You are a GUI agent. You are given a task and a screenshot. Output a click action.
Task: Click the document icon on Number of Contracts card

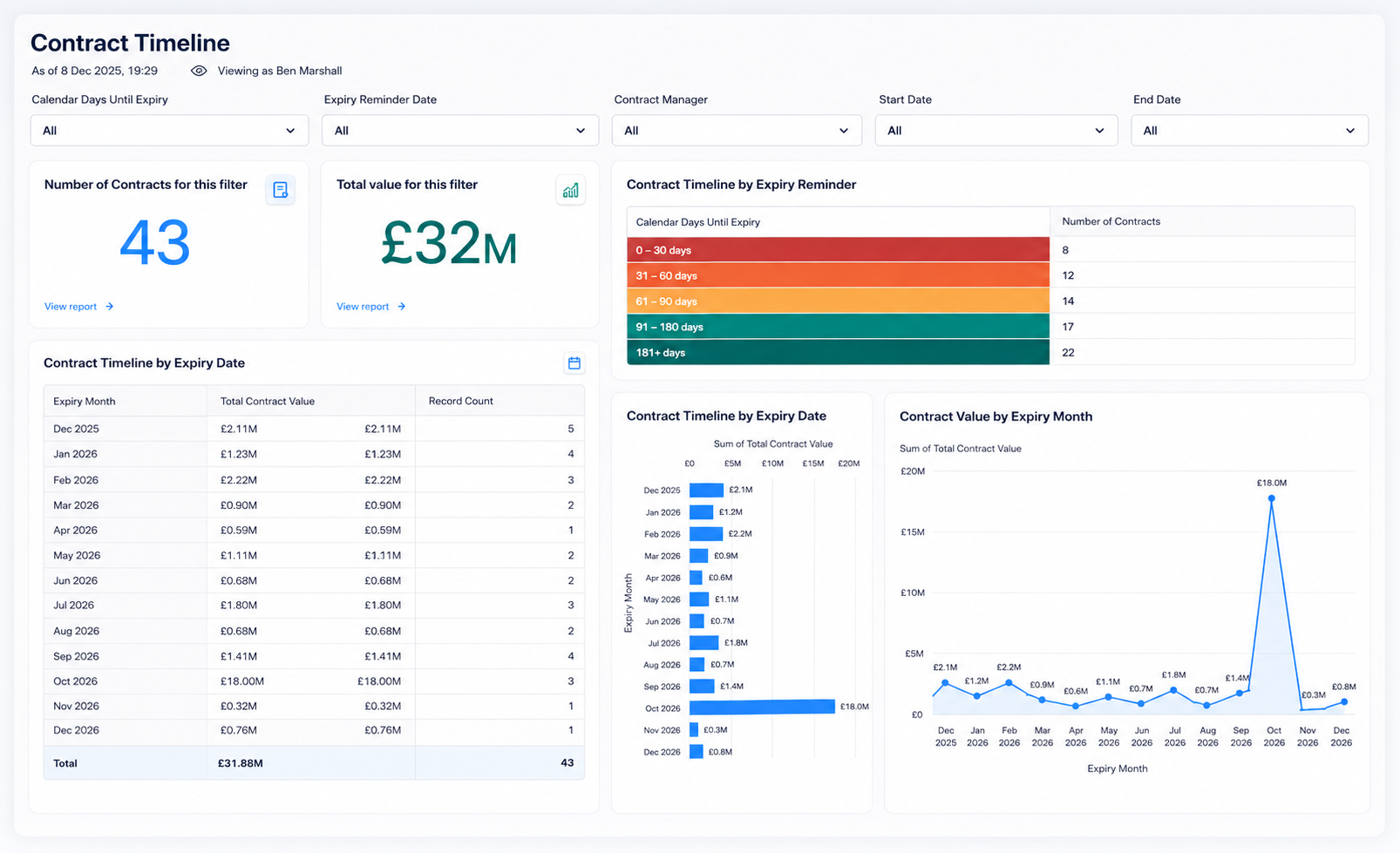click(x=280, y=190)
